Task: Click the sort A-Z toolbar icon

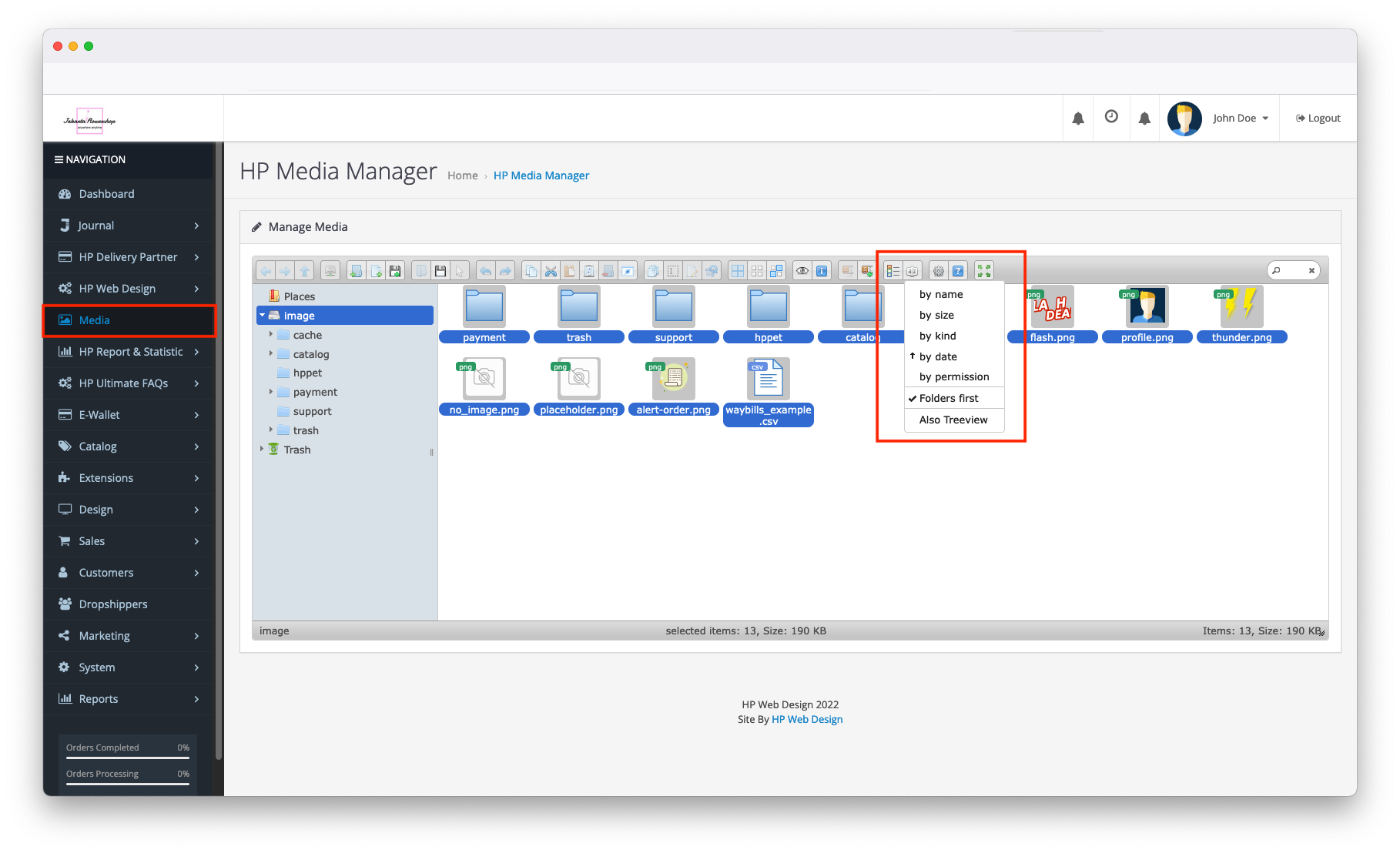Action: [x=913, y=271]
